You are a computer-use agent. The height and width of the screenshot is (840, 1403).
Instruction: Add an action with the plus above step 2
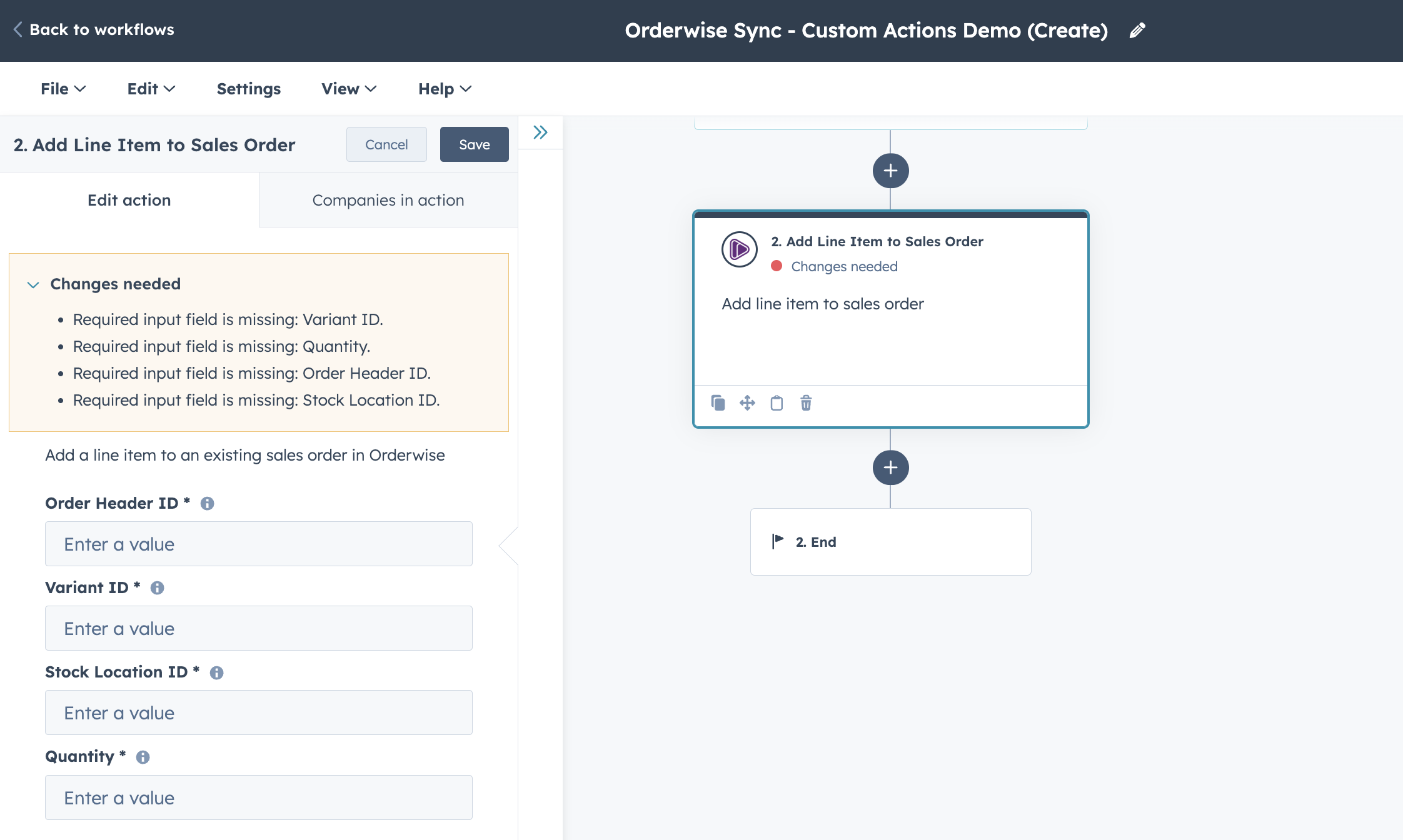(x=890, y=171)
